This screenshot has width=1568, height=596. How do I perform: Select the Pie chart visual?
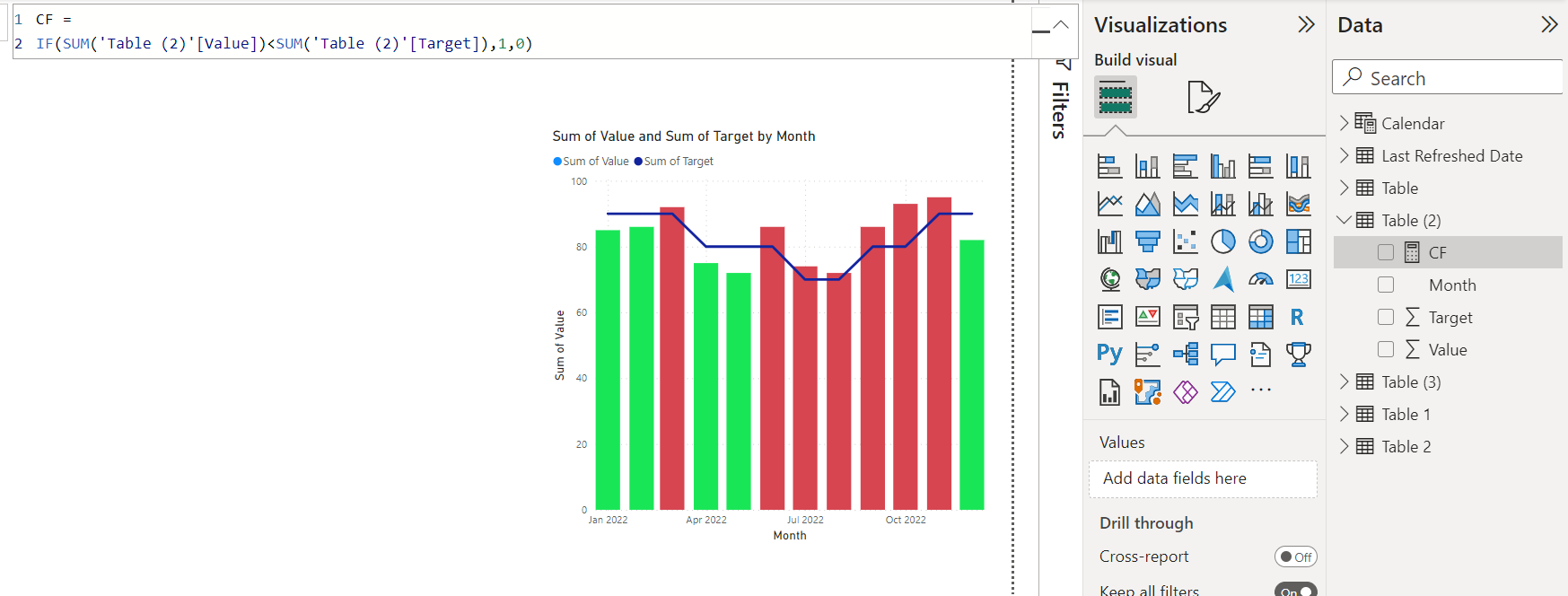(1223, 241)
